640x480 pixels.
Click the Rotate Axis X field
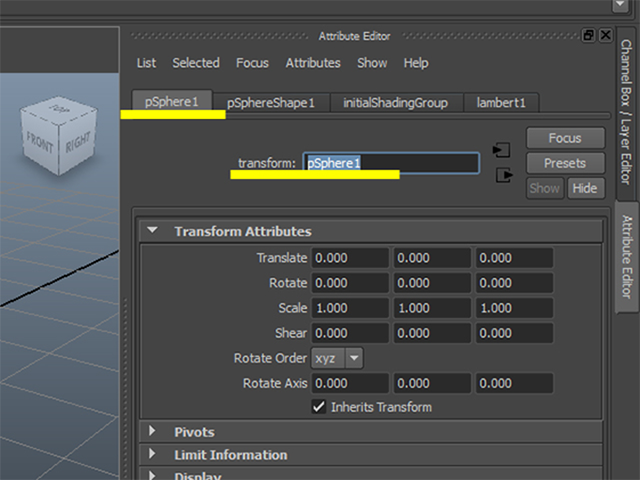[350, 383]
